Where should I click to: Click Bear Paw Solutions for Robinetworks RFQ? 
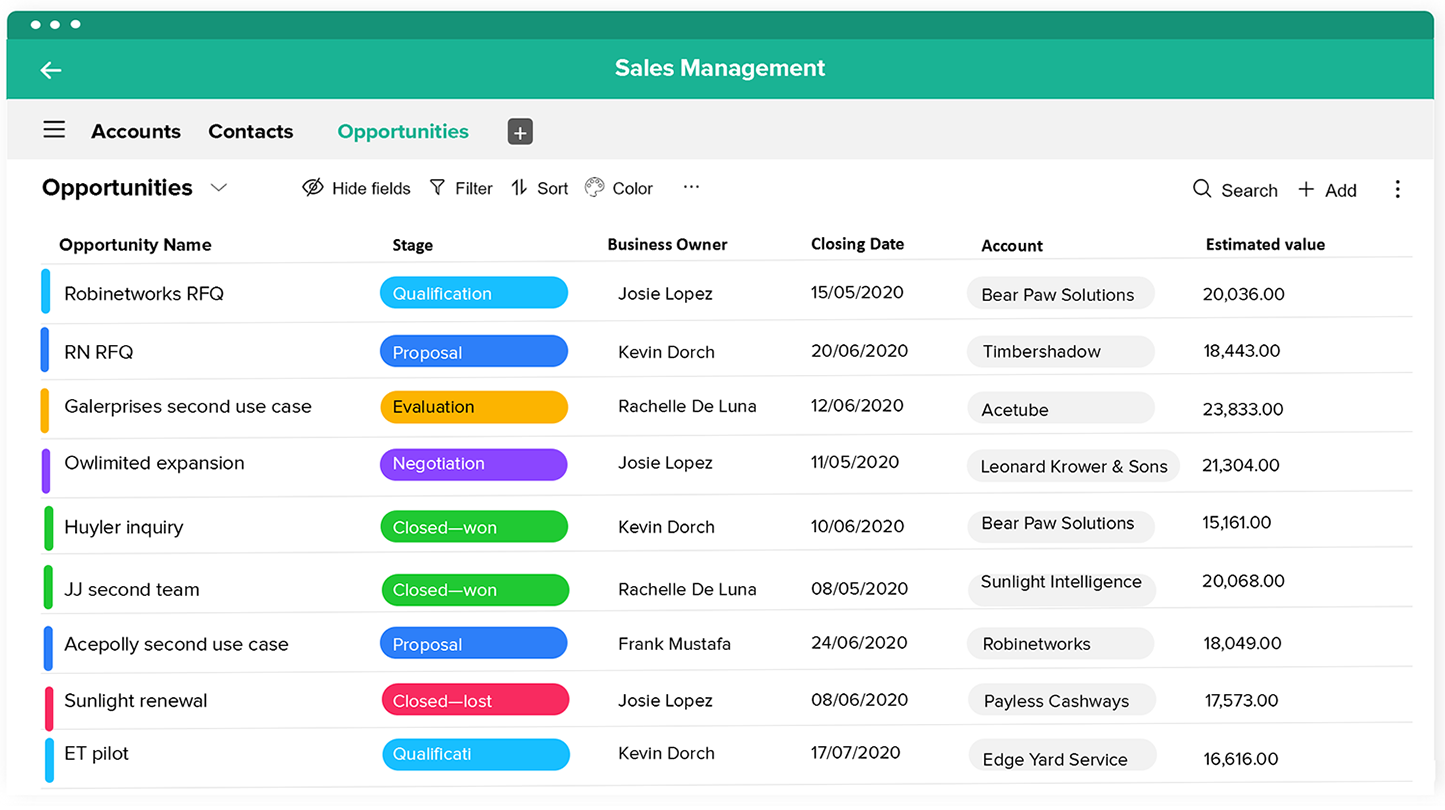coord(1060,294)
